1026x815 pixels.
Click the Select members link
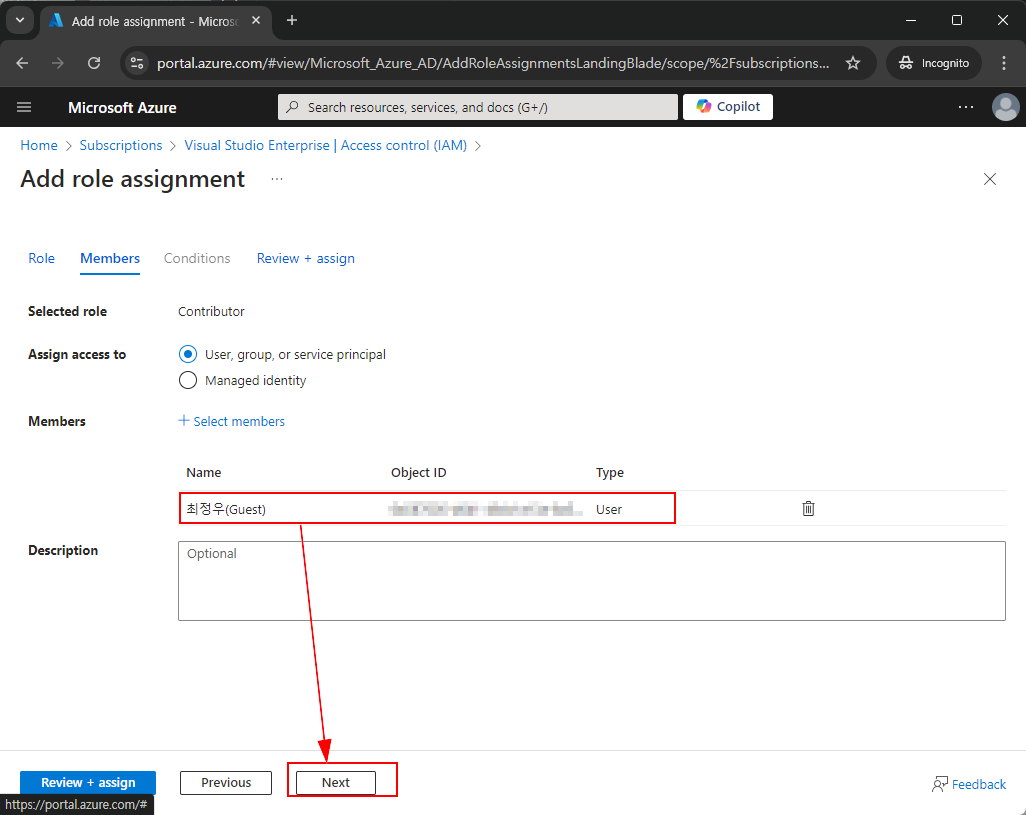point(232,421)
